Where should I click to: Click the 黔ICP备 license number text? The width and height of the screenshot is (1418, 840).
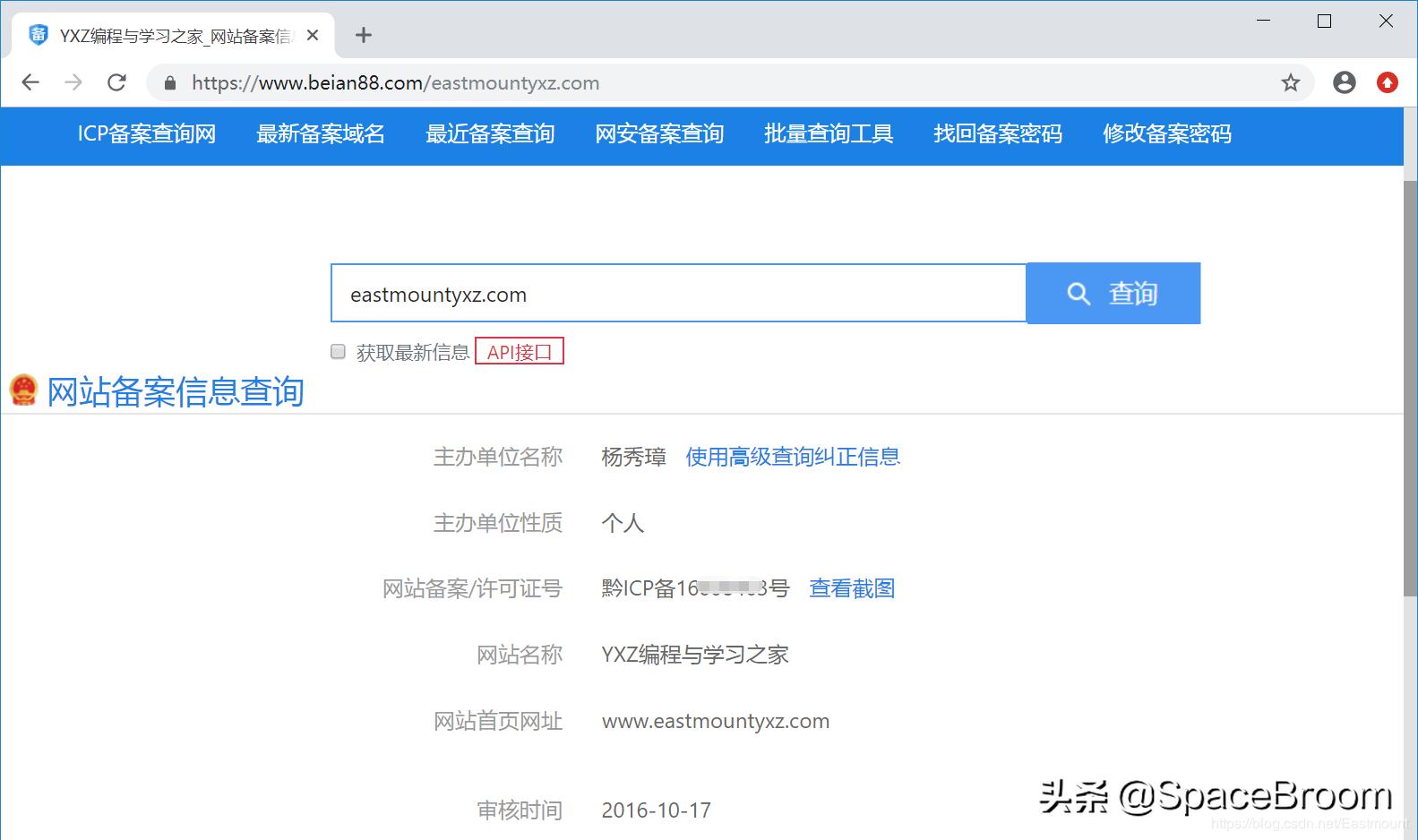(x=695, y=588)
